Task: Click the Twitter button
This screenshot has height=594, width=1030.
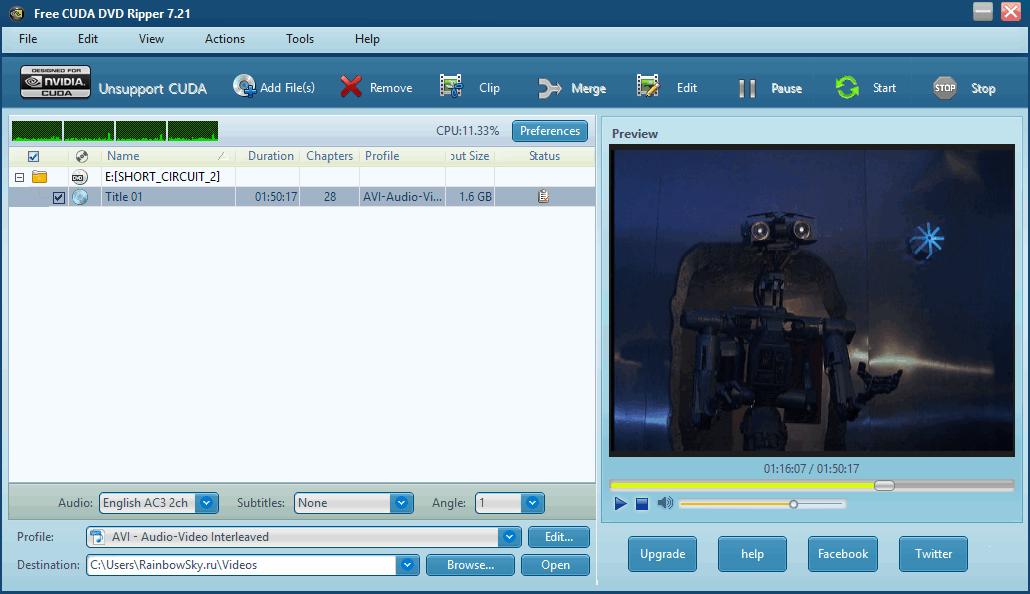Action: (933, 554)
